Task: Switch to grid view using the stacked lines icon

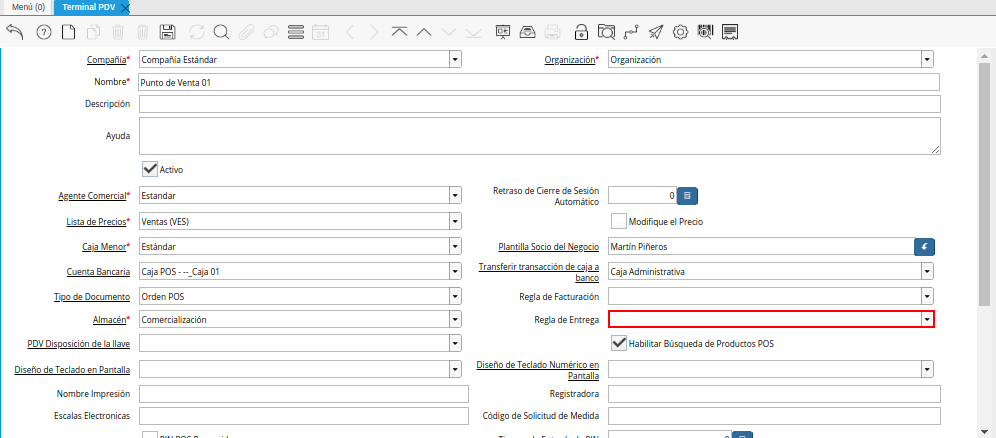Action: (295, 32)
